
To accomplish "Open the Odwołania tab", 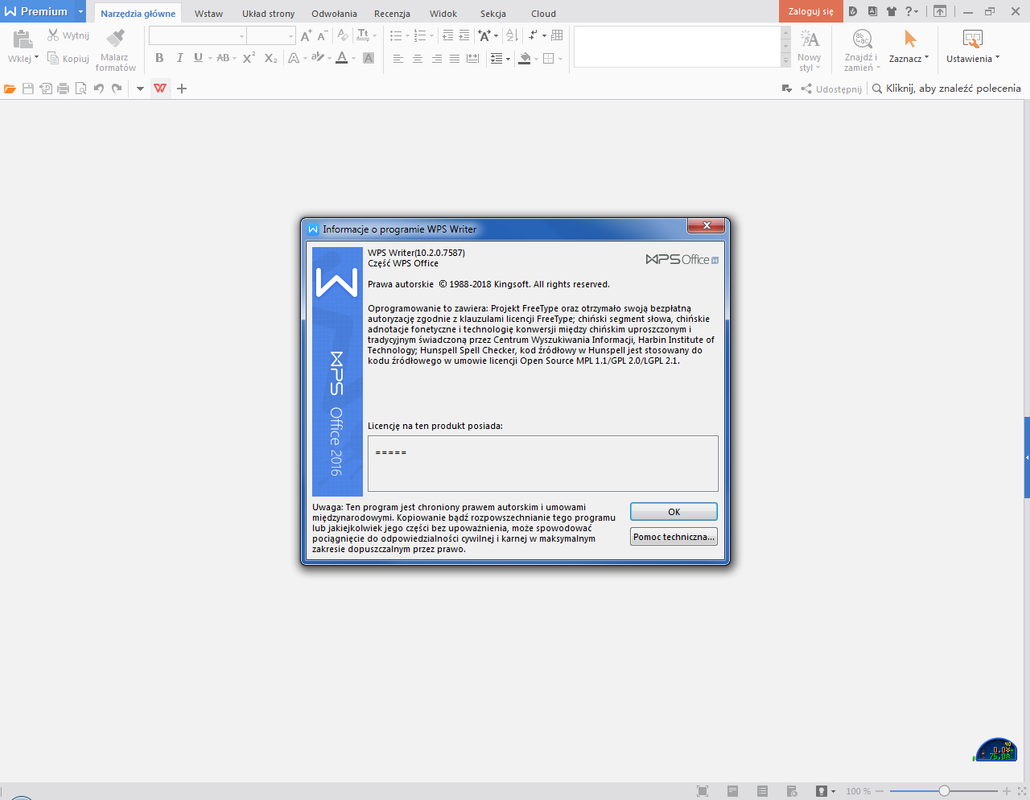I will (334, 13).
